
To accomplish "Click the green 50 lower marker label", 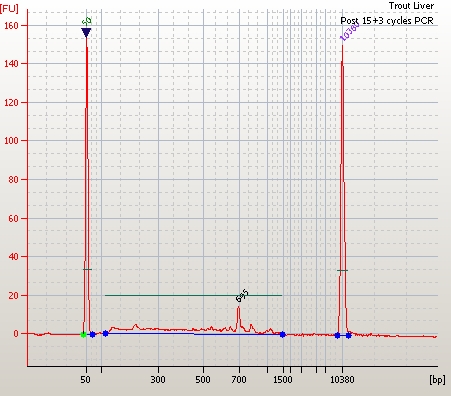I will [x=87, y=22].
